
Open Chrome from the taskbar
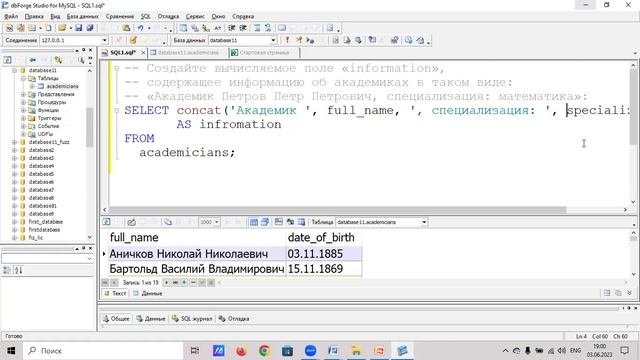(264, 351)
